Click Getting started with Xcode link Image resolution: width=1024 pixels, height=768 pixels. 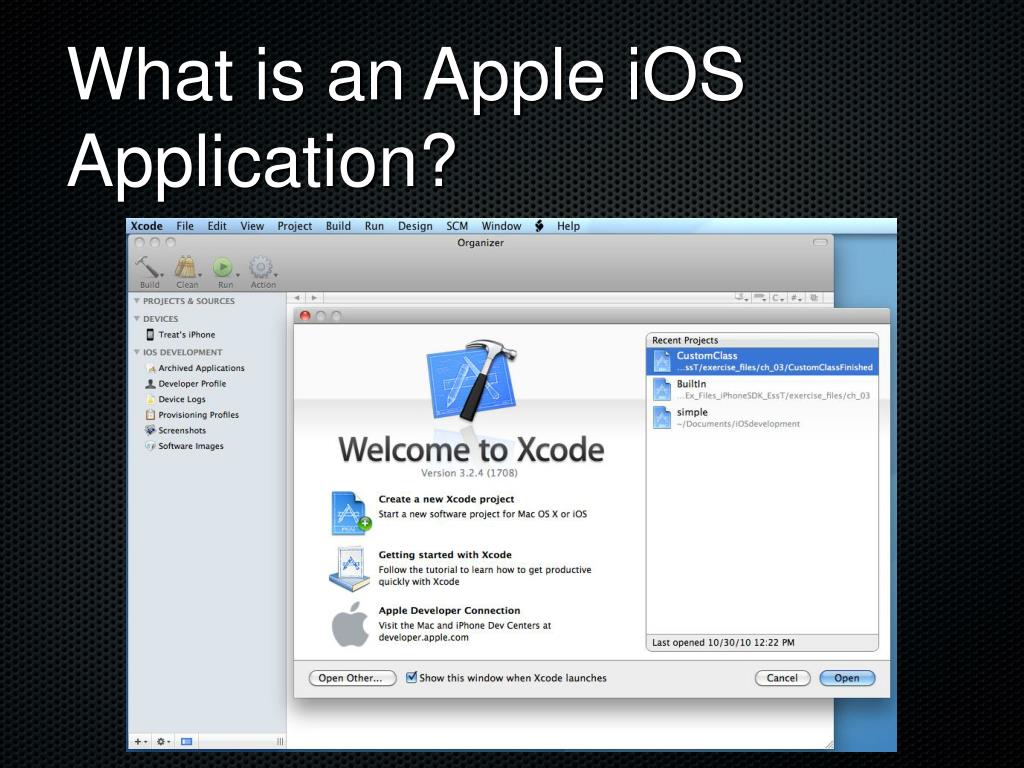445,554
